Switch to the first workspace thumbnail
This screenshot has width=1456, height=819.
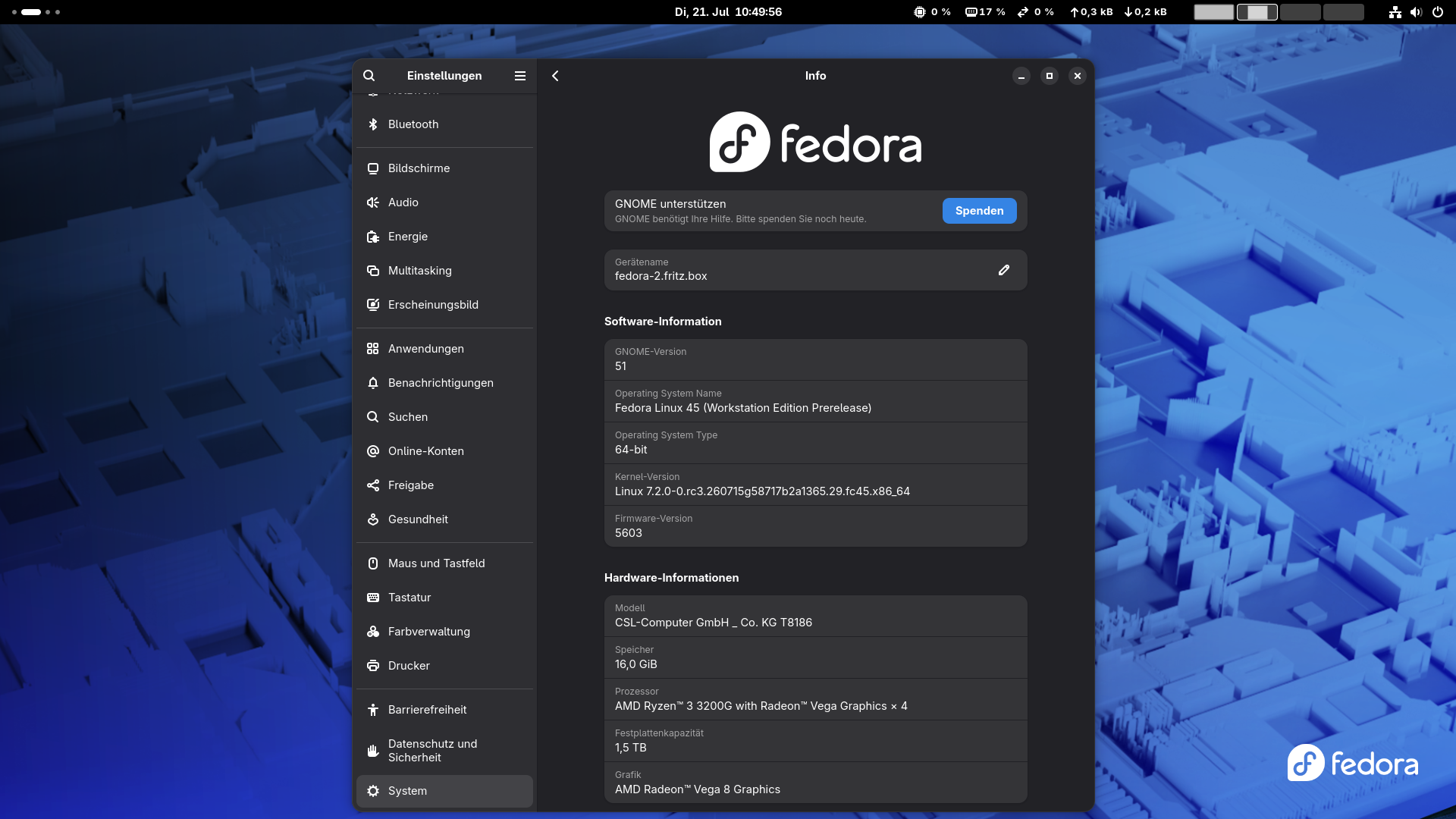pos(1214,12)
